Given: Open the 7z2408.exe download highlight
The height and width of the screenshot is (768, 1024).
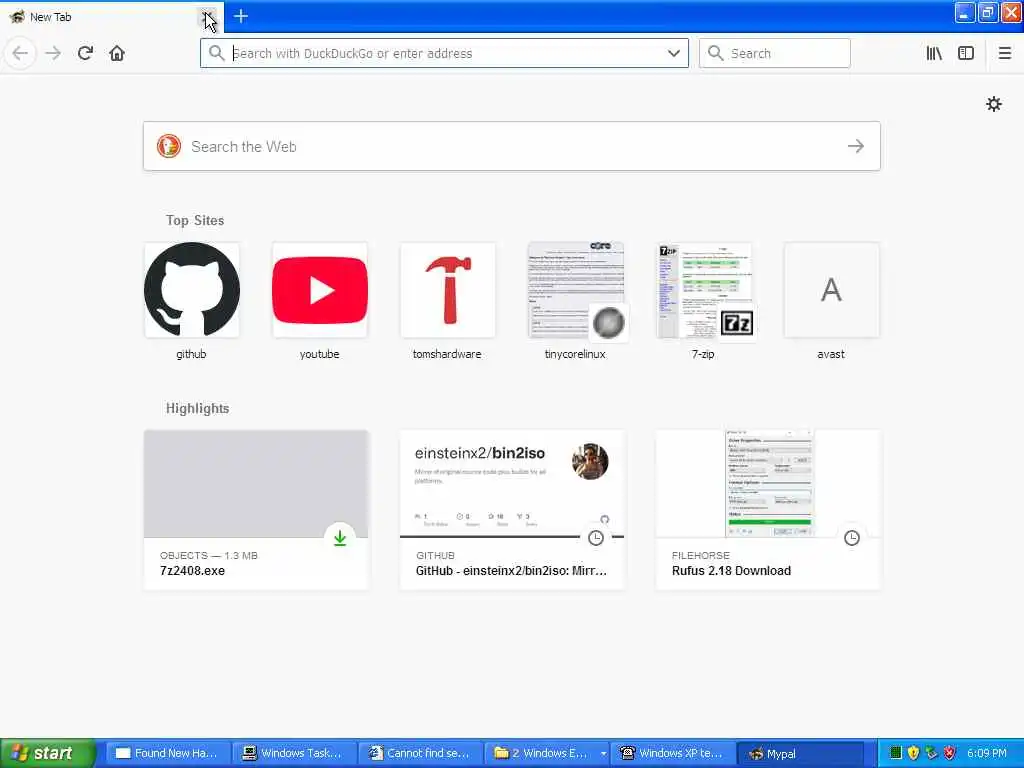Looking at the screenshot, I should pos(256,509).
